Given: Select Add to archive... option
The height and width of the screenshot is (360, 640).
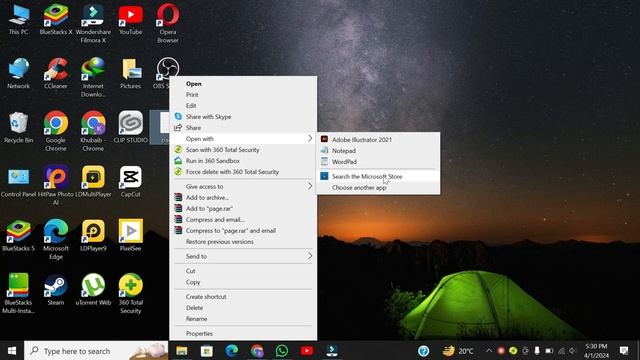Looking at the screenshot, I should coord(243,198).
